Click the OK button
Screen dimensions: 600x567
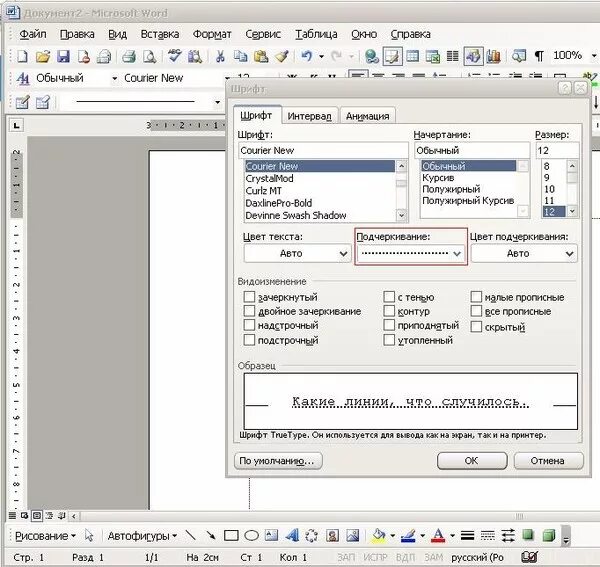tap(472, 461)
